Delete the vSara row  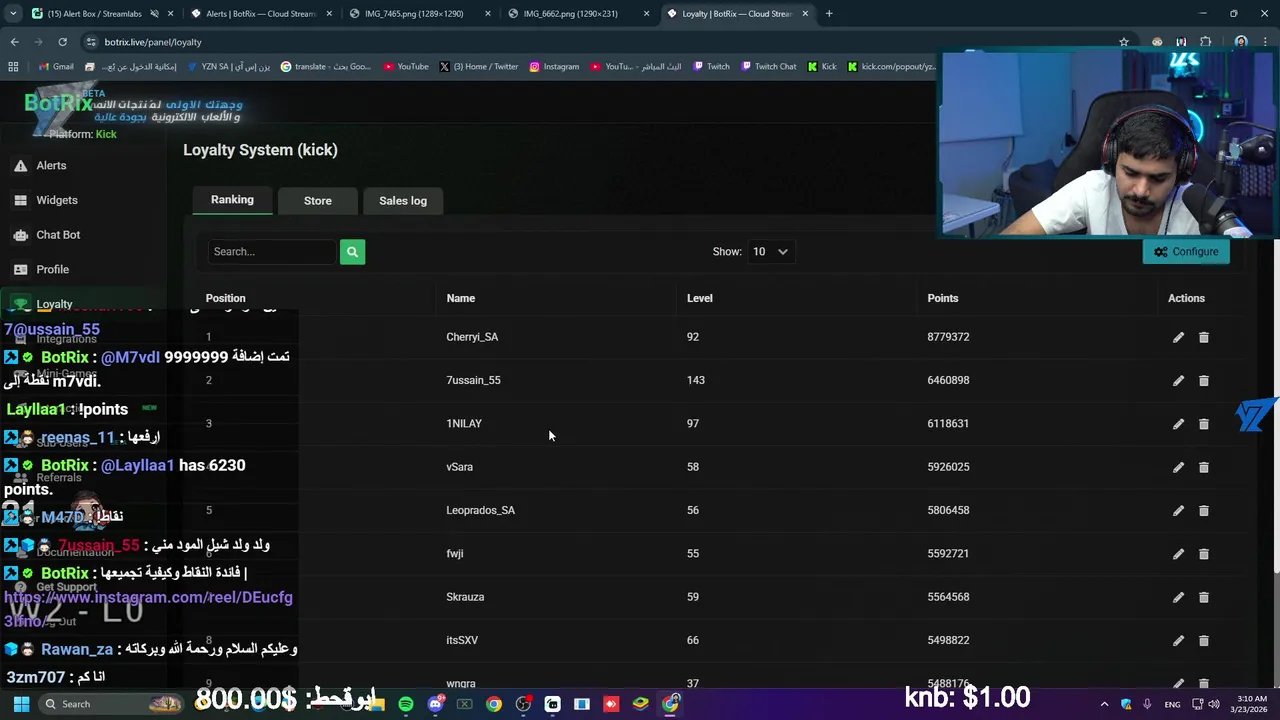click(x=1204, y=467)
